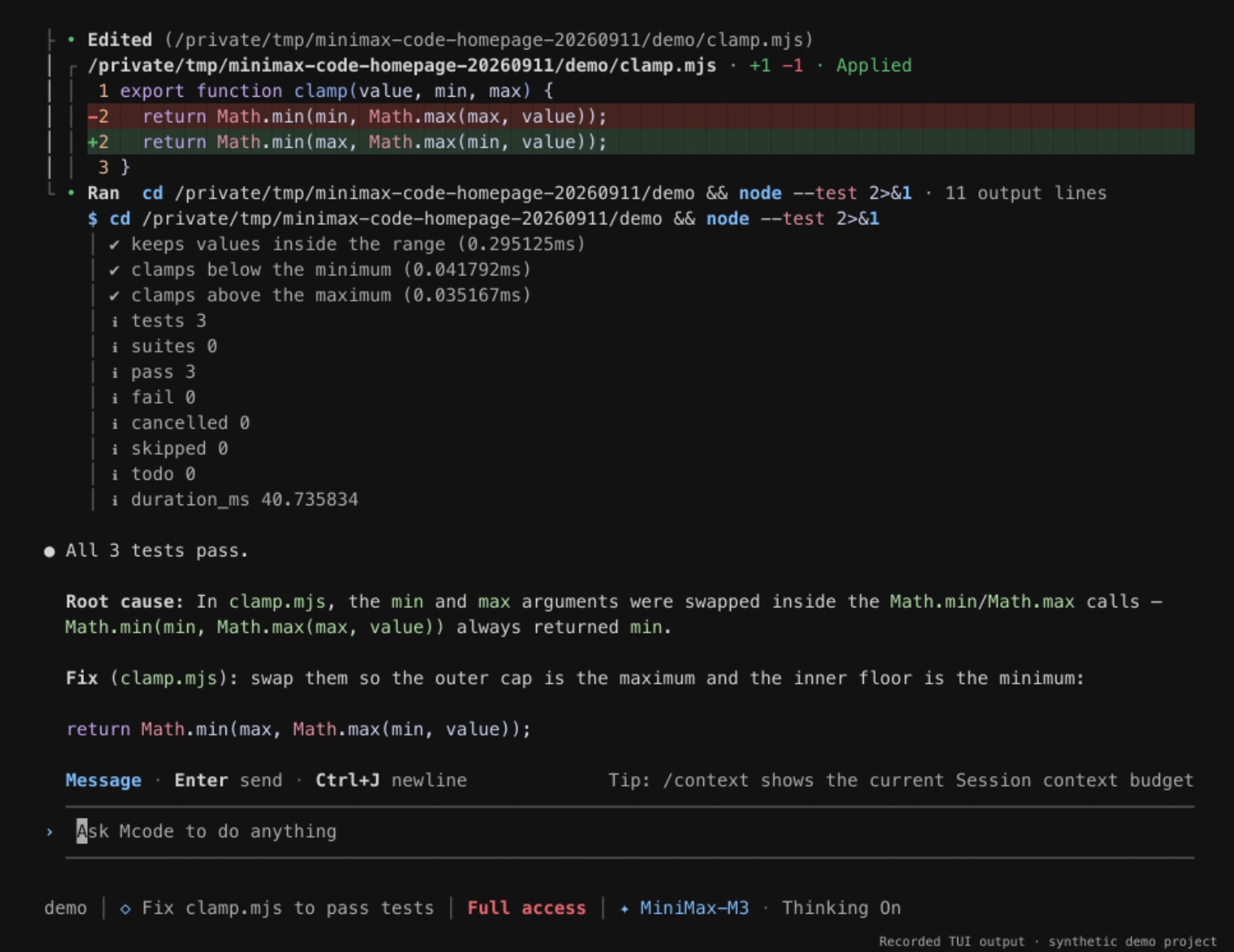The width and height of the screenshot is (1234, 952).
Task: Click '11 output lines' summary
Action: 1026,193
